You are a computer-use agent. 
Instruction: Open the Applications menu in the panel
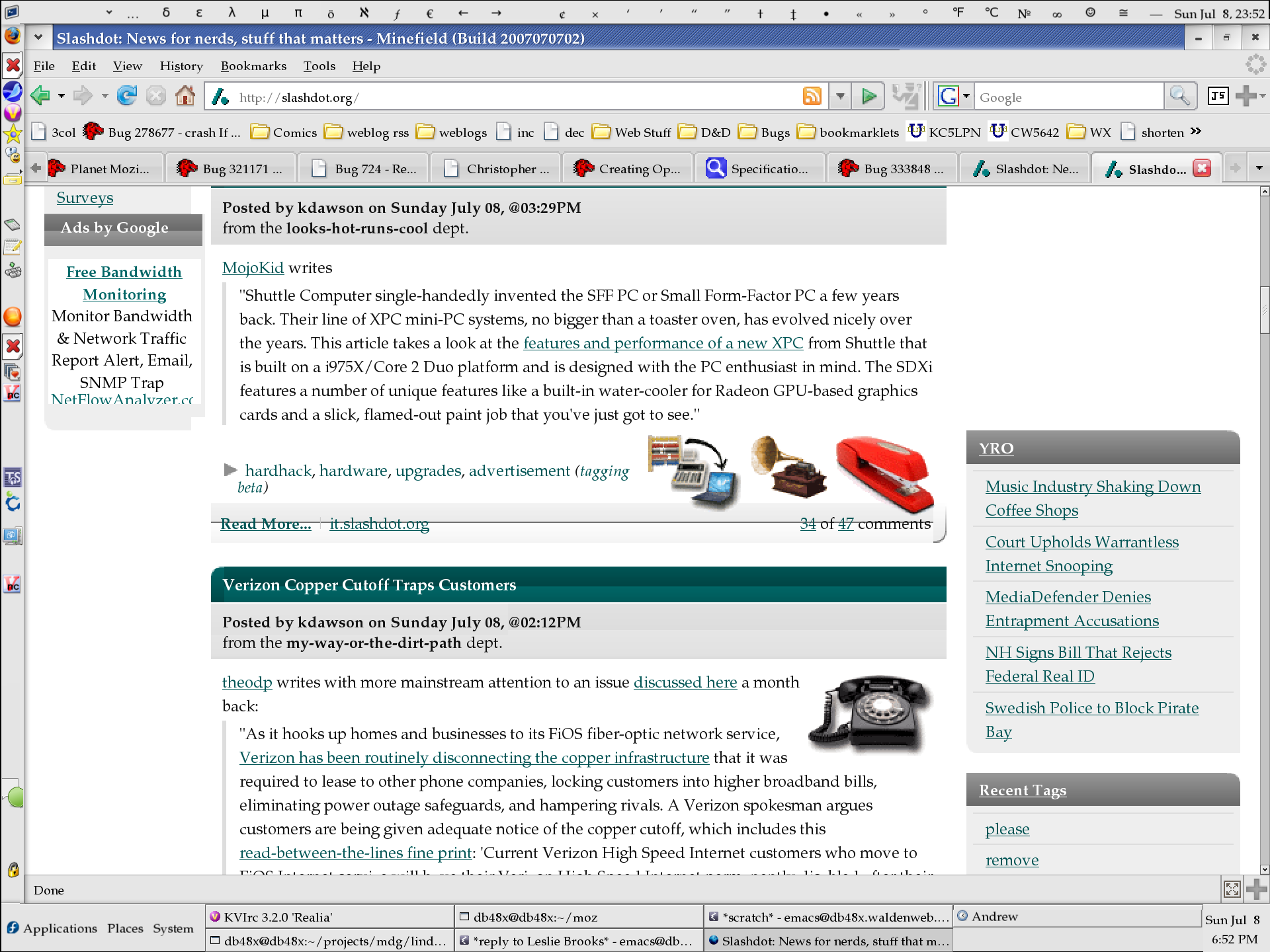(52, 928)
